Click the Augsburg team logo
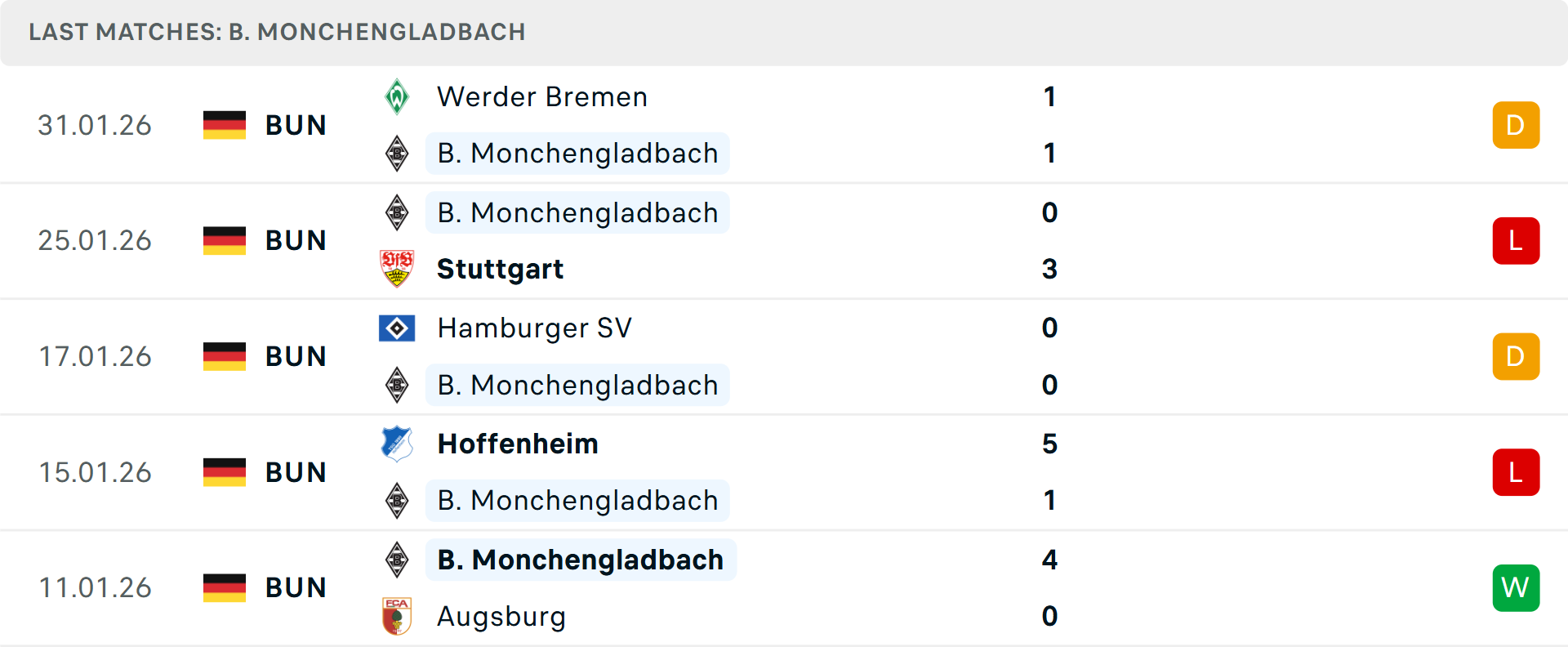Image resolution: width=1568 pixels, height=647 pixels. pyautogui.click(x=397, y=617)
